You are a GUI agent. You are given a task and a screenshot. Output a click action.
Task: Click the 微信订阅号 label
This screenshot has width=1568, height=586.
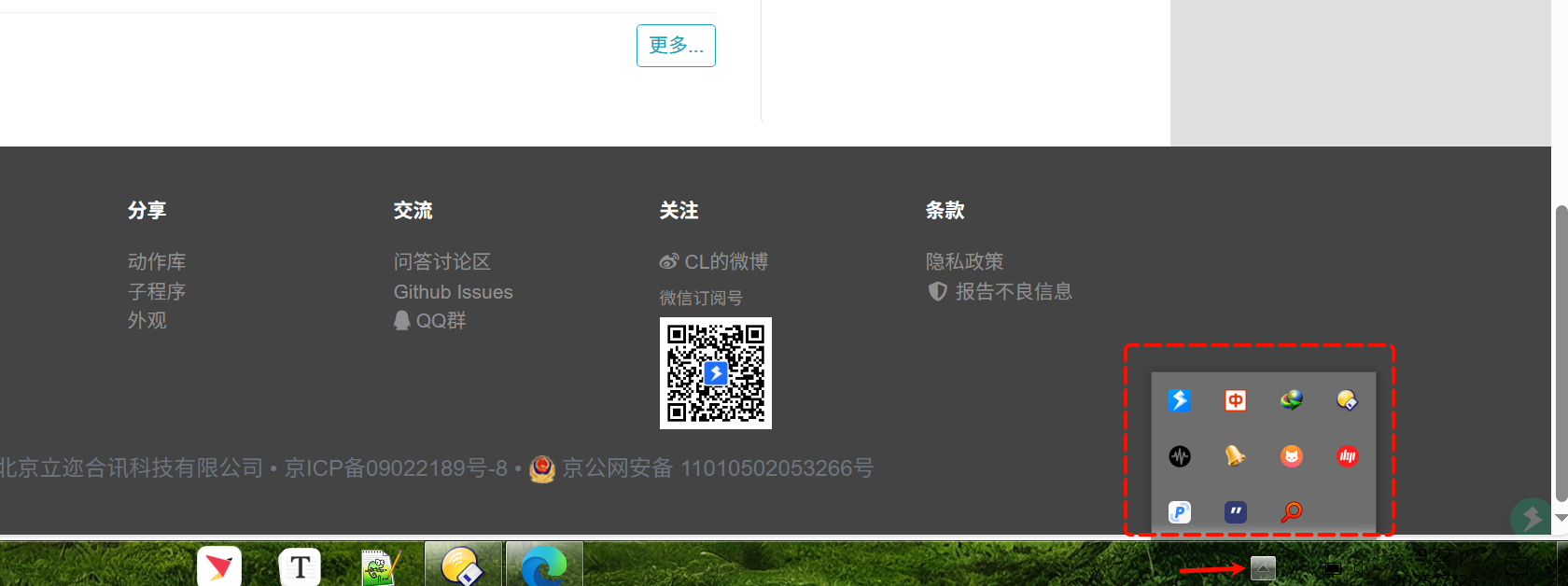point(701,298)
